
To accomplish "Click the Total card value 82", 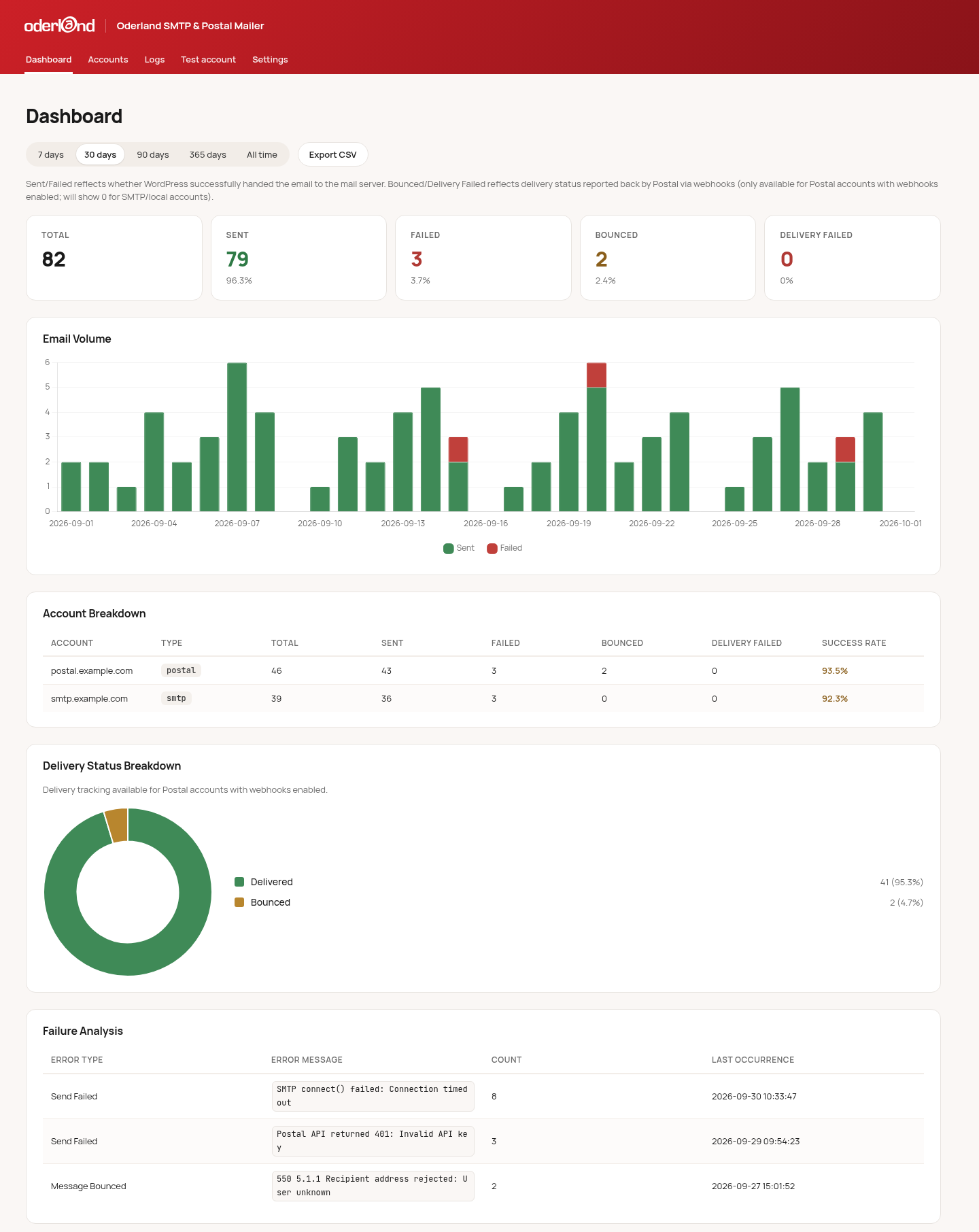I will point(54,259).
